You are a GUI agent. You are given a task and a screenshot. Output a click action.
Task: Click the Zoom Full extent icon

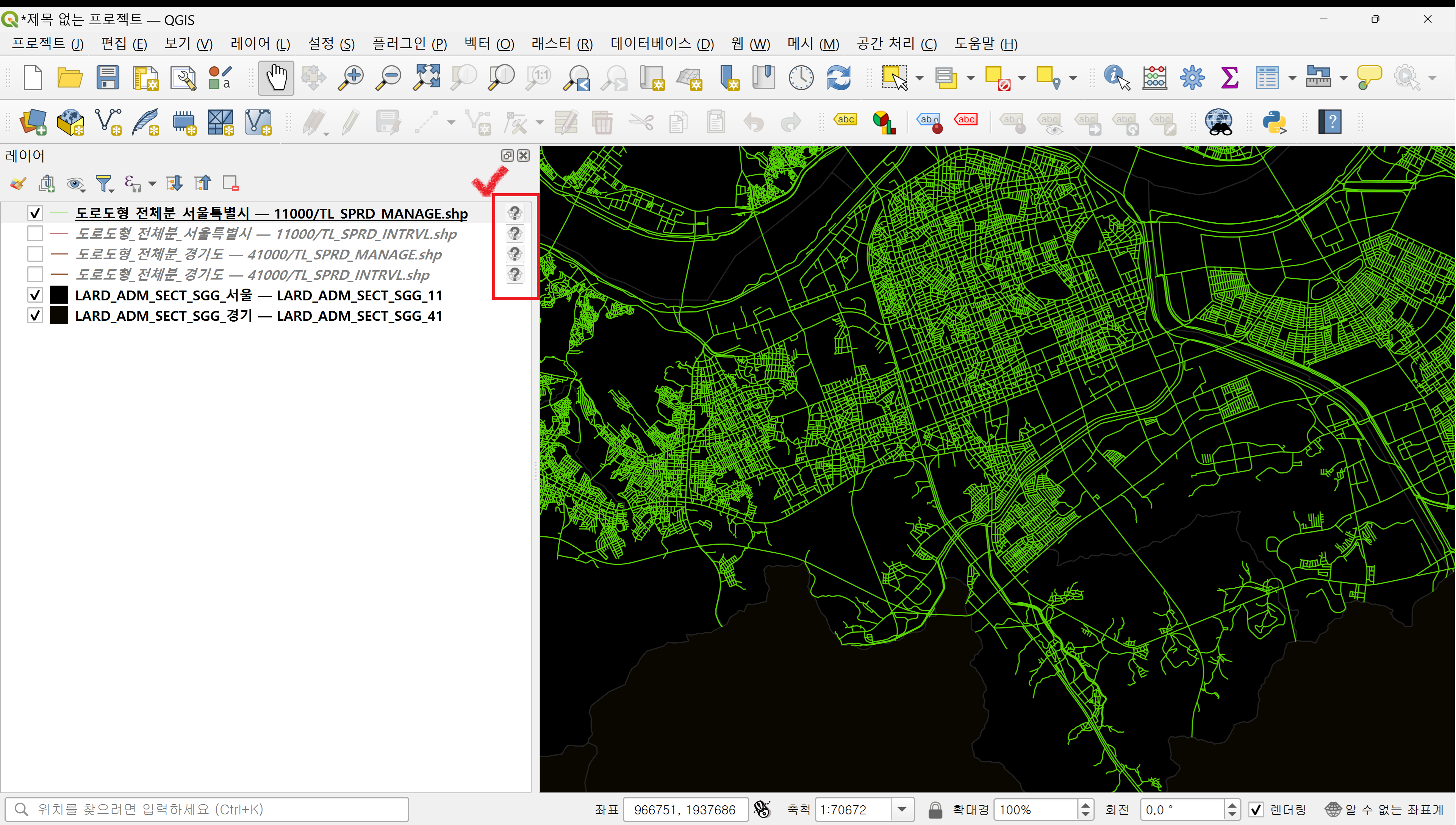(426, 78)
